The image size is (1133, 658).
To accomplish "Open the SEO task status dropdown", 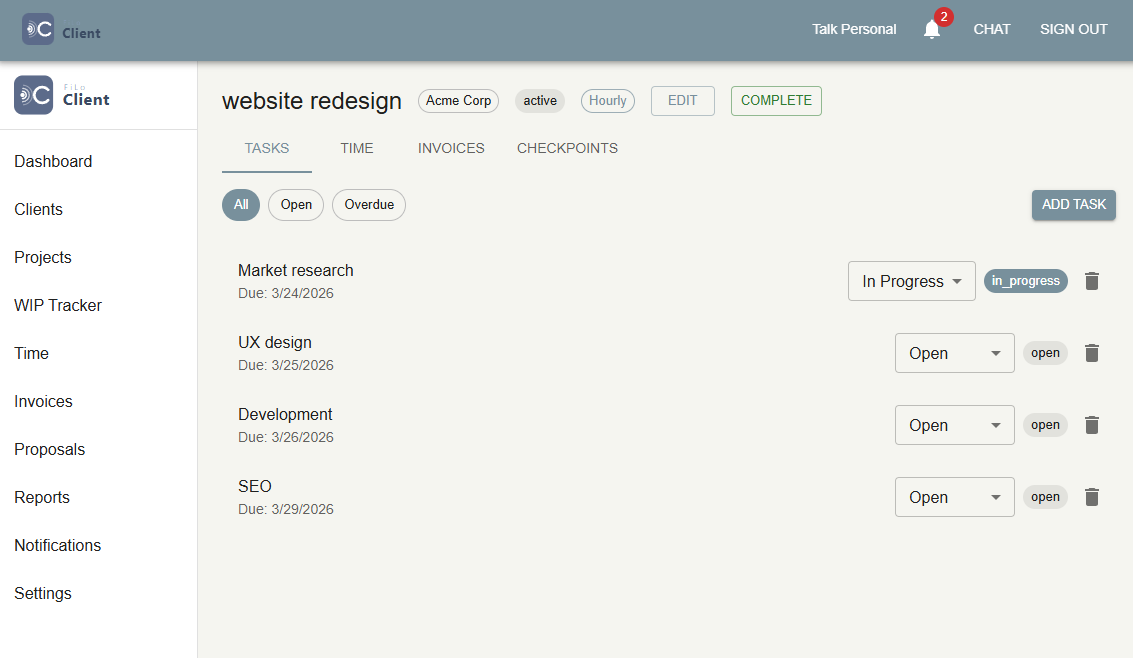I will point(954,497).
